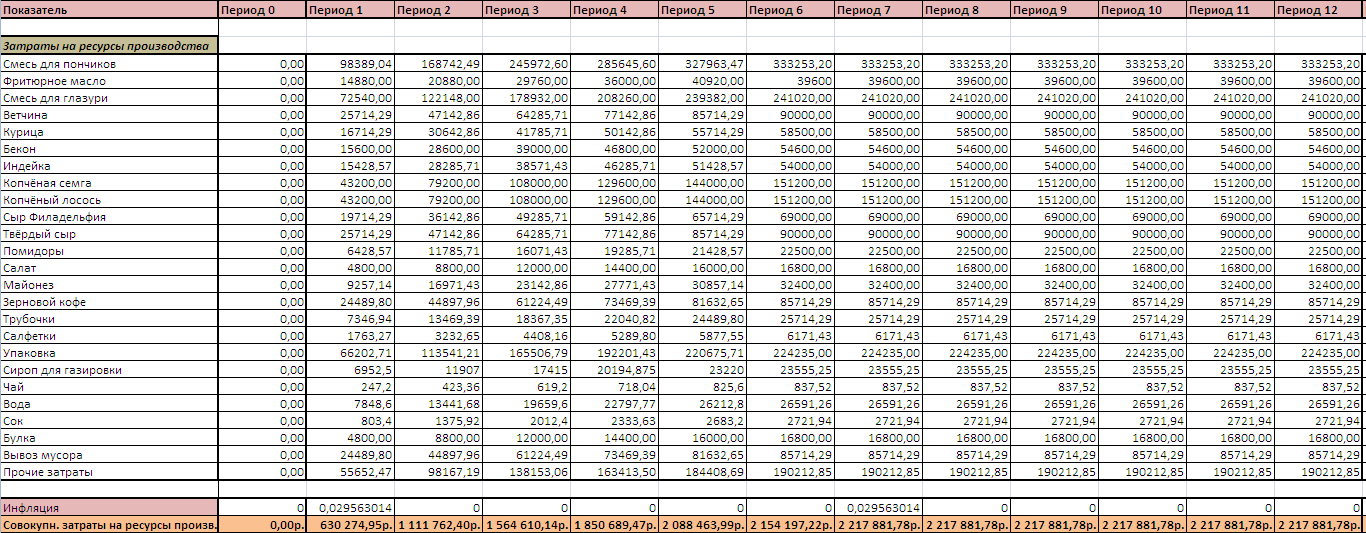Select the Период 1 column header
This screenshot has height=533, width=1366.
(x=350, y=10)
